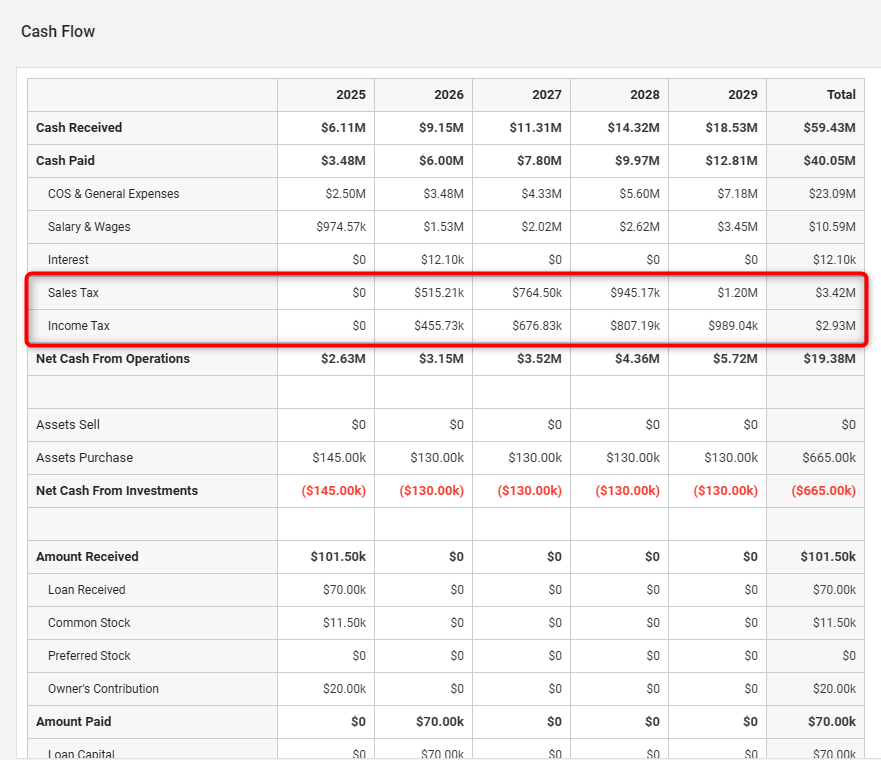
Task: Click the 2029 Cash Received value $18.53M
Action: pos(731,128)
